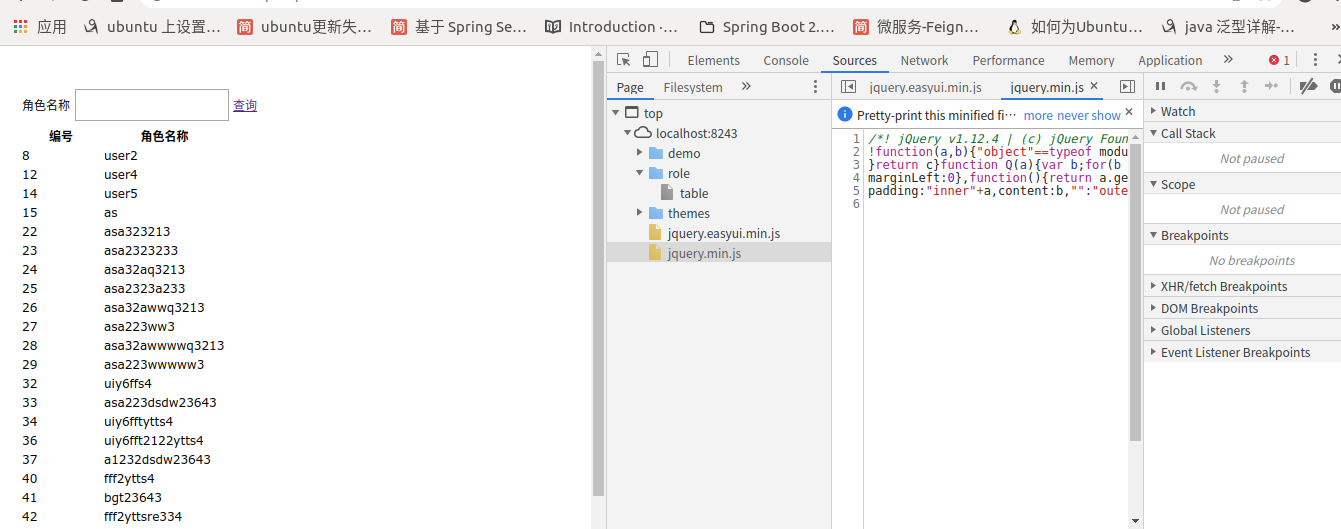Expand the demo folder
The image size is (1341, 529).
(x=640, y=153)
